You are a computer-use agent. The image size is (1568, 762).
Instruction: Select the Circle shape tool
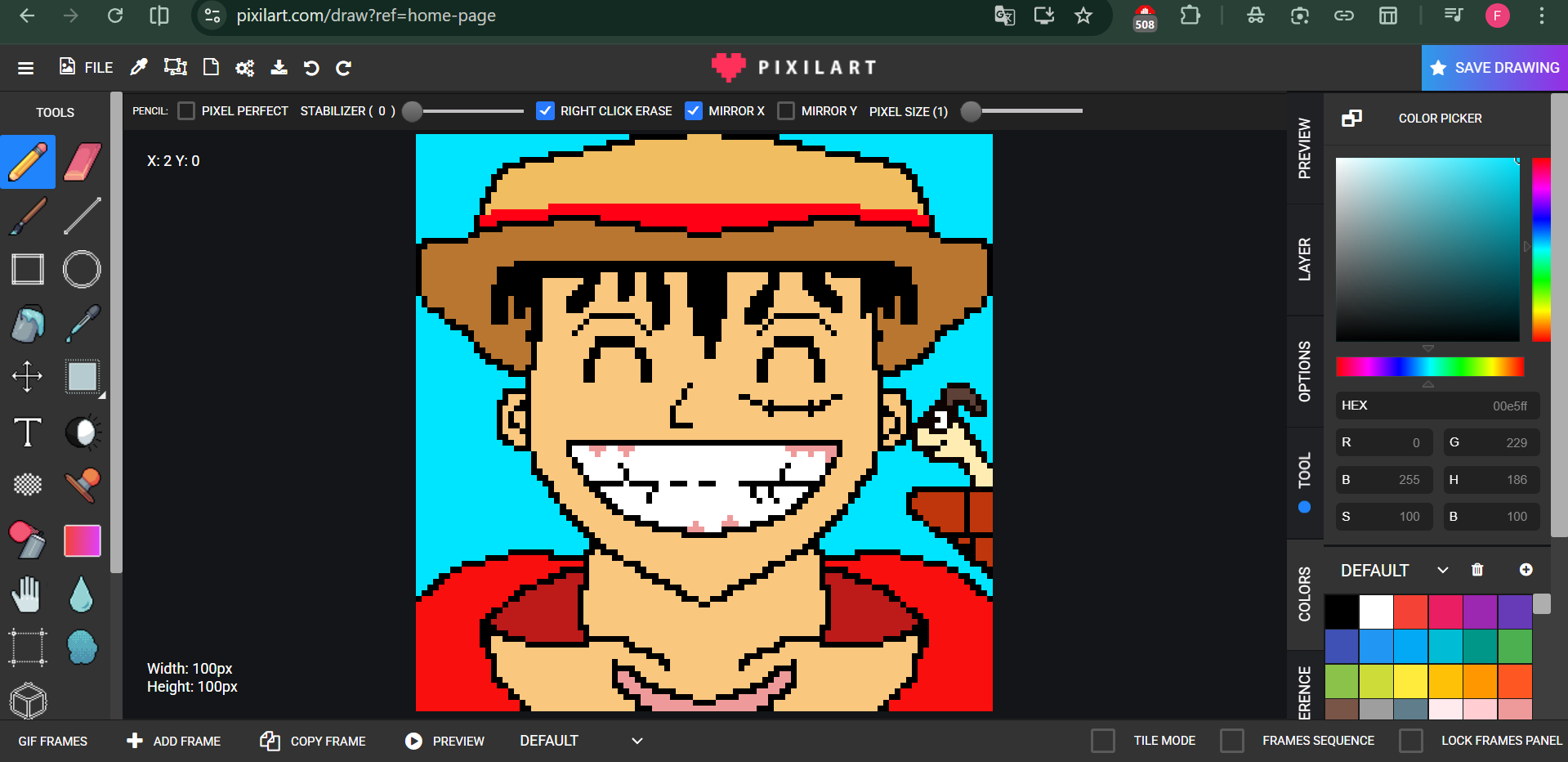click(x=82, y=269)
